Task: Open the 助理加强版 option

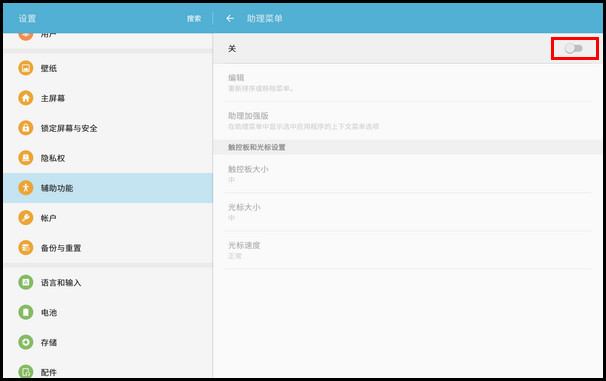Action: click(x=408, y=121)
